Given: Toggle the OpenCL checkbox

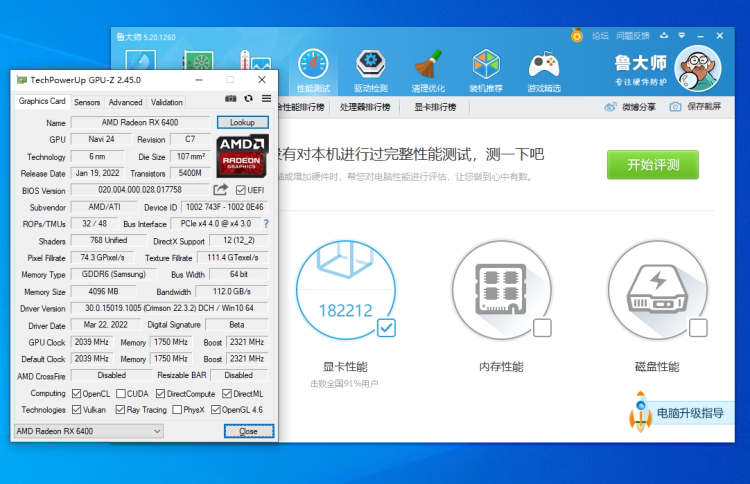Looking at the screenshot, I should coord(77,394).
